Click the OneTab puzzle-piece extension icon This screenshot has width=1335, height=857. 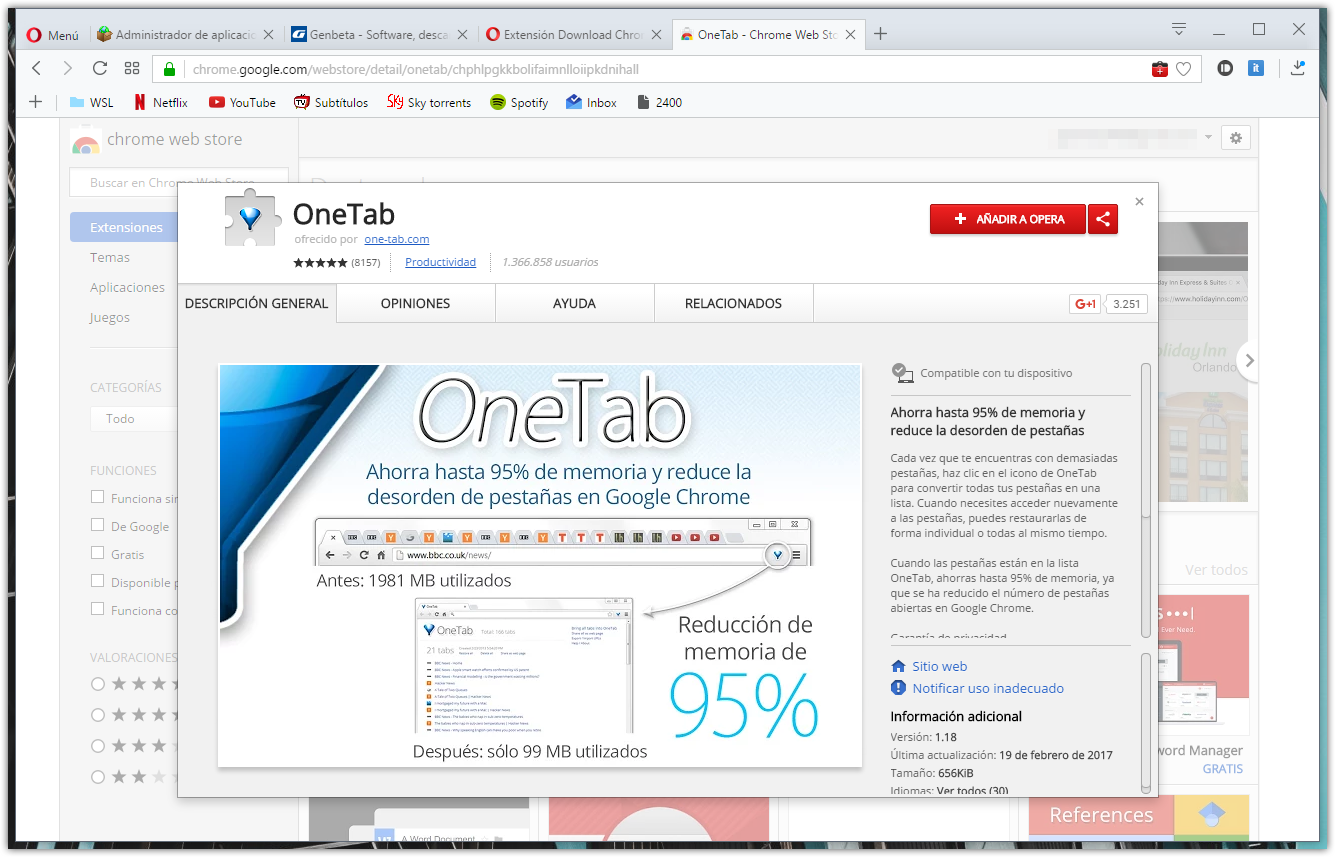click(x=250, y=217)
